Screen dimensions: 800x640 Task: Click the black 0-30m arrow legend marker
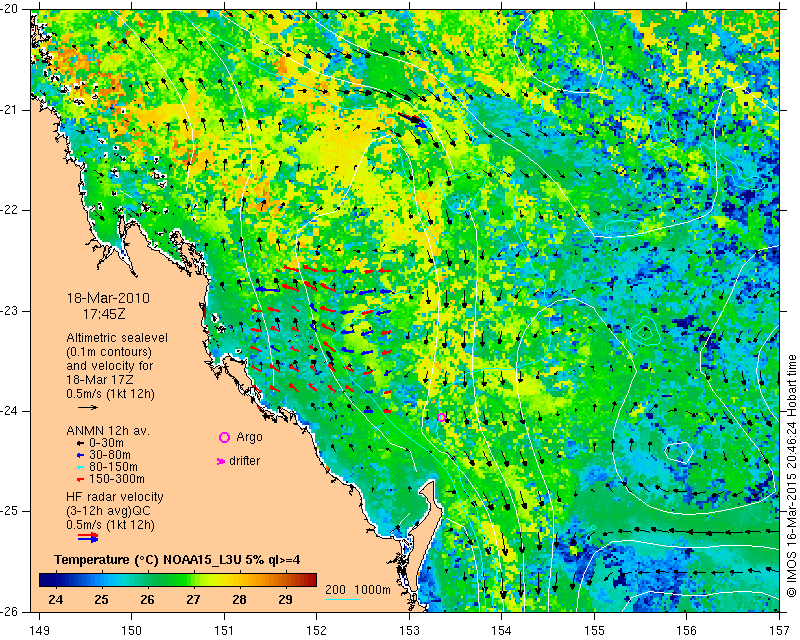tap(80, 443)
